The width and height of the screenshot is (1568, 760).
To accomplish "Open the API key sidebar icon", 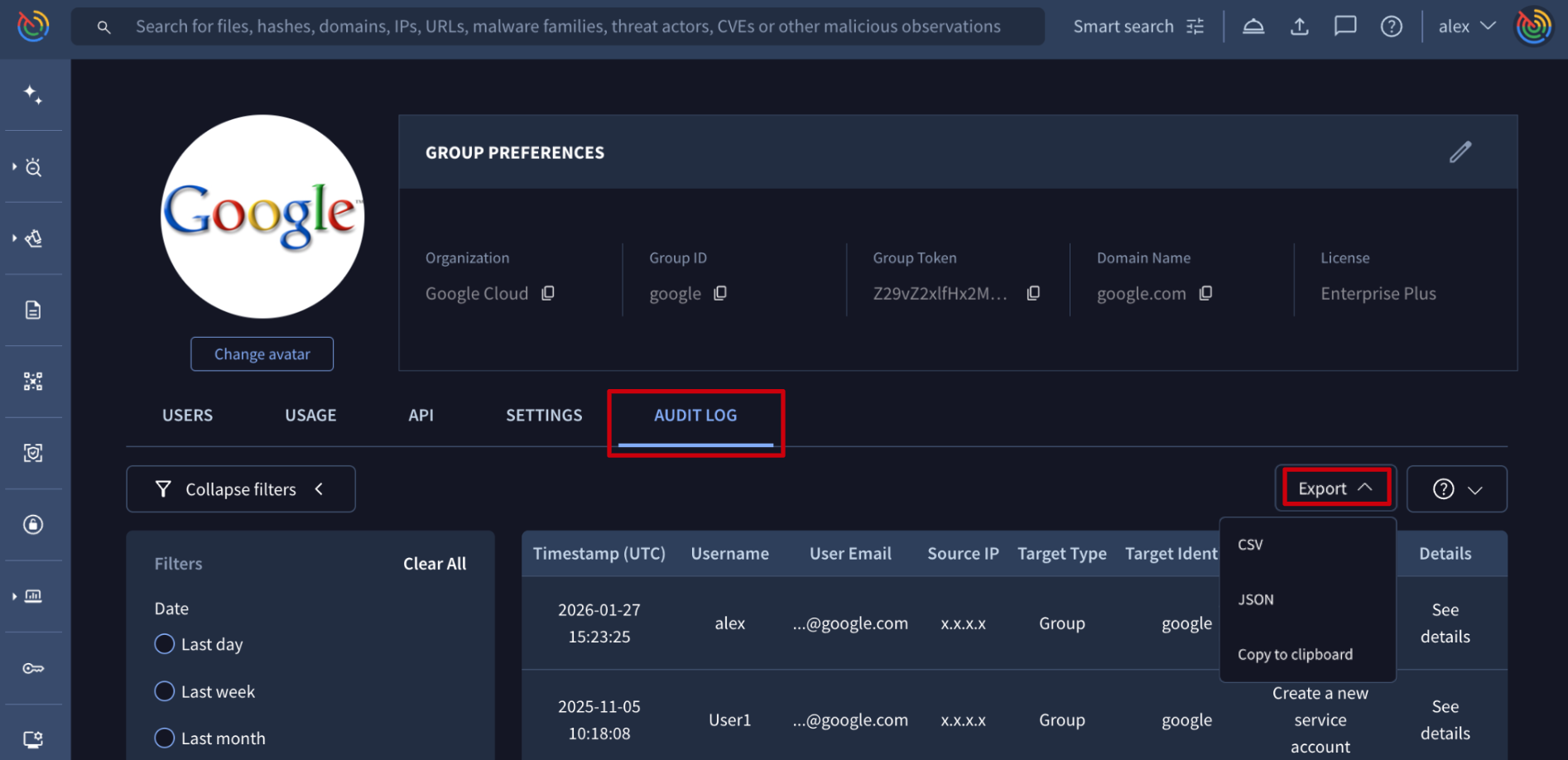I will coord(33,668).
